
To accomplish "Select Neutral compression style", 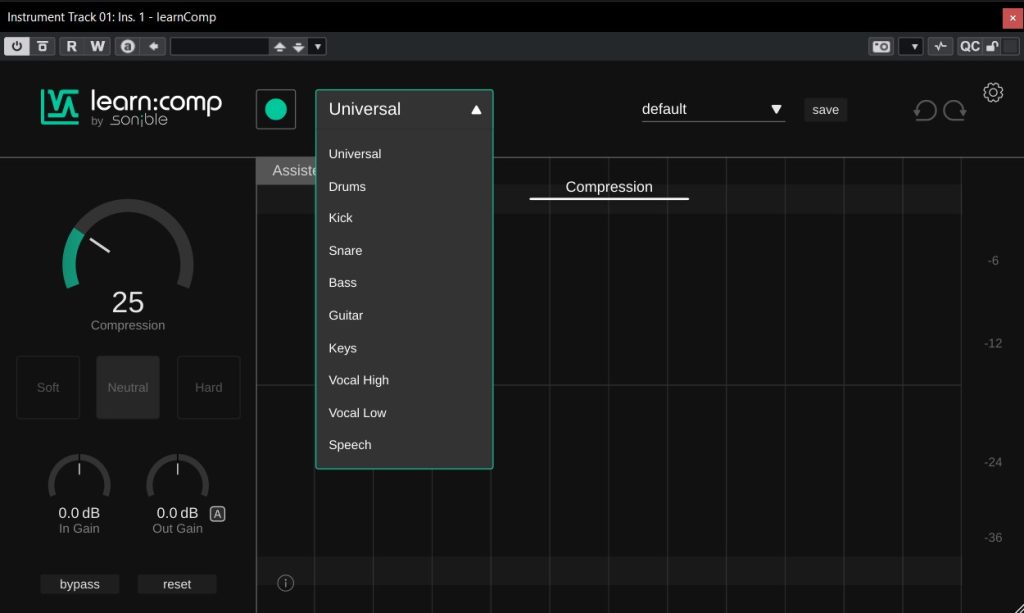I will [128, 387].
